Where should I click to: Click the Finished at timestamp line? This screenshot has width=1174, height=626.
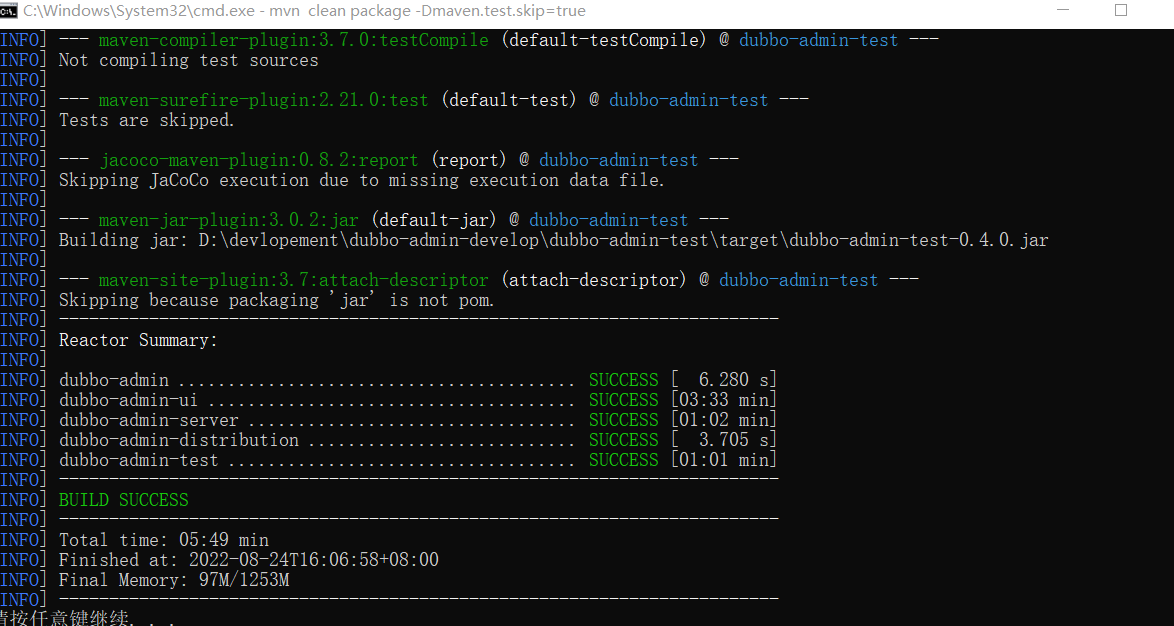click(x=248, y=560)
